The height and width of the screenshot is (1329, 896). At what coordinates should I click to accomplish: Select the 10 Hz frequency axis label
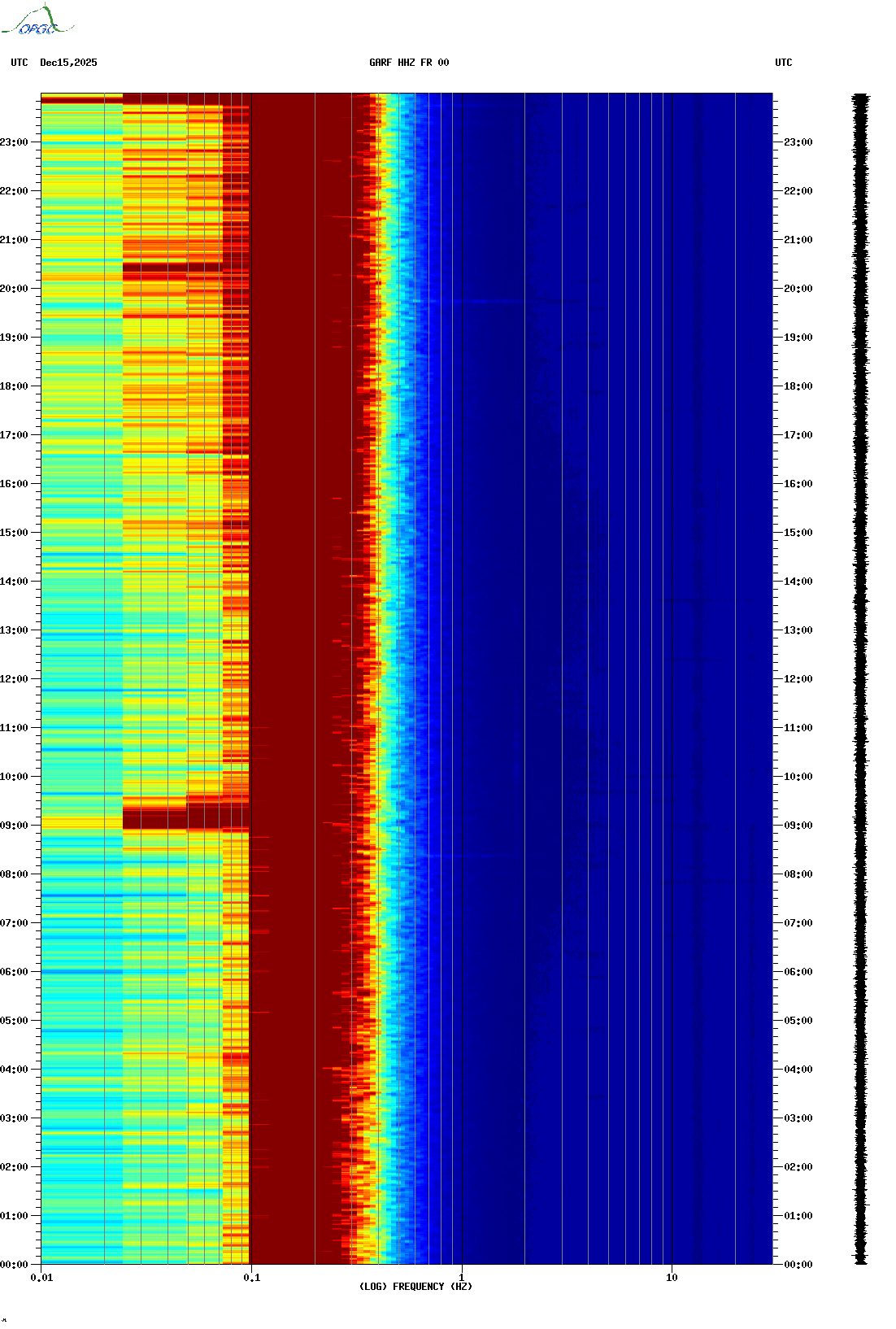pos(672,1278)
